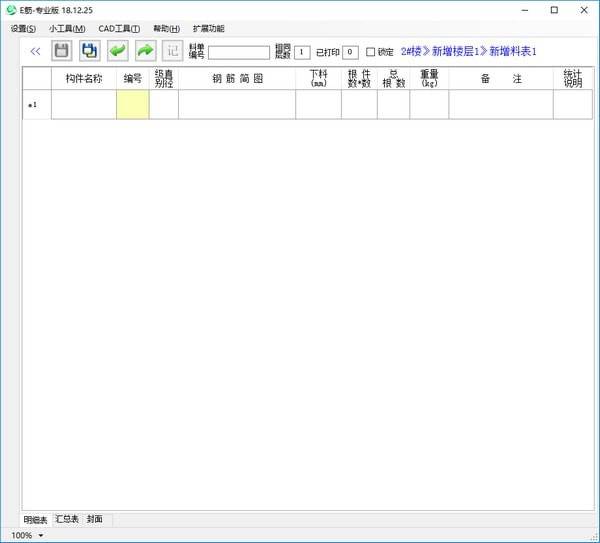
Task: Switch to the 封面 tab
Action: [95, 520]
